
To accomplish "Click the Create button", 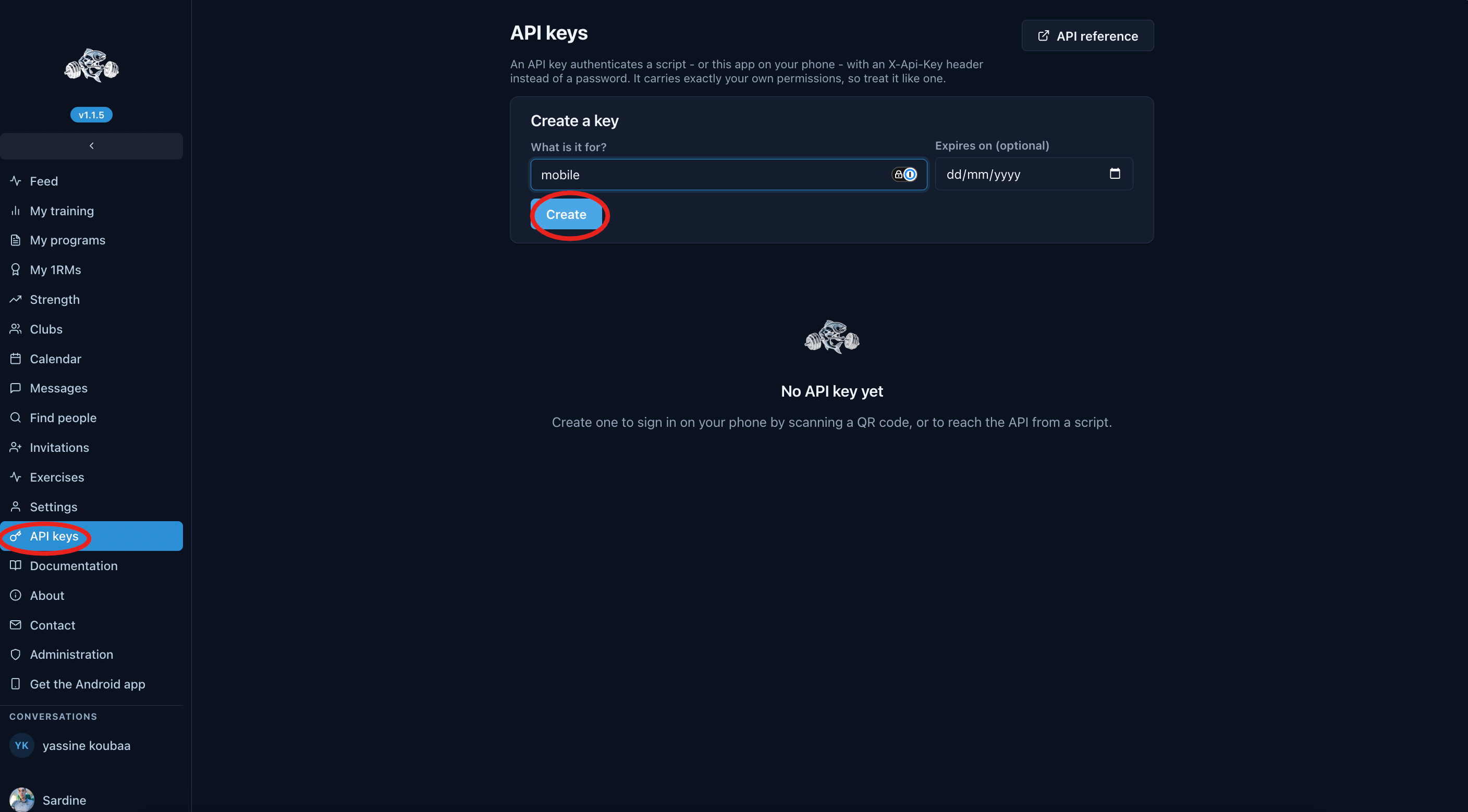I will [566, 214].
